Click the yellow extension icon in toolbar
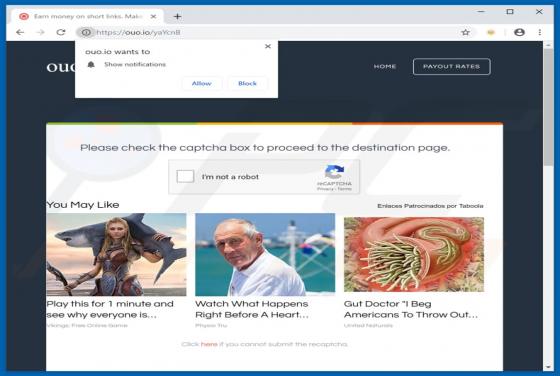 [x=491, y=32]
